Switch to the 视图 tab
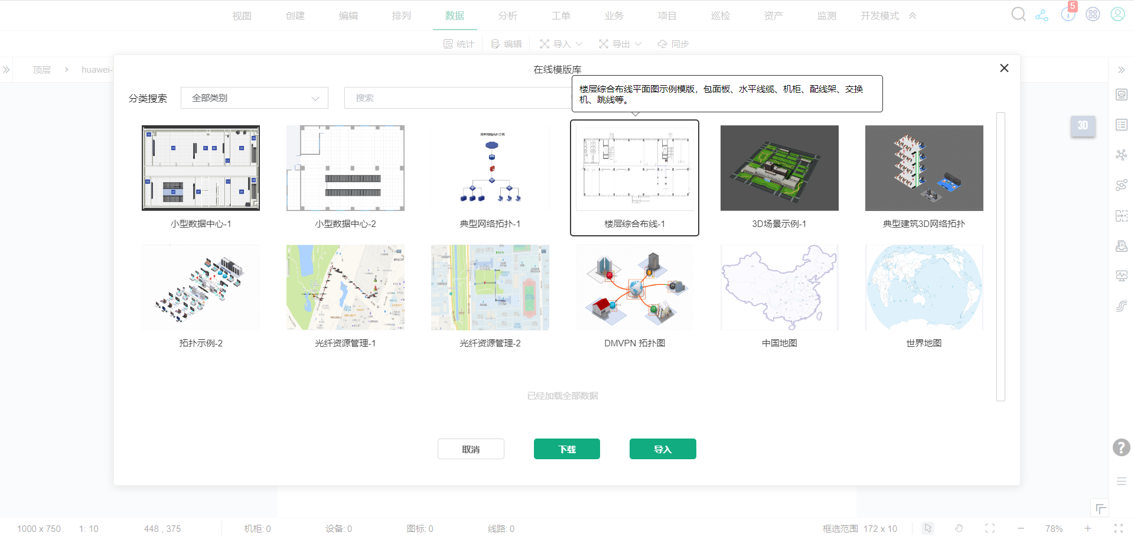This screenshot has width=1134, height=539. coord(242,15)
